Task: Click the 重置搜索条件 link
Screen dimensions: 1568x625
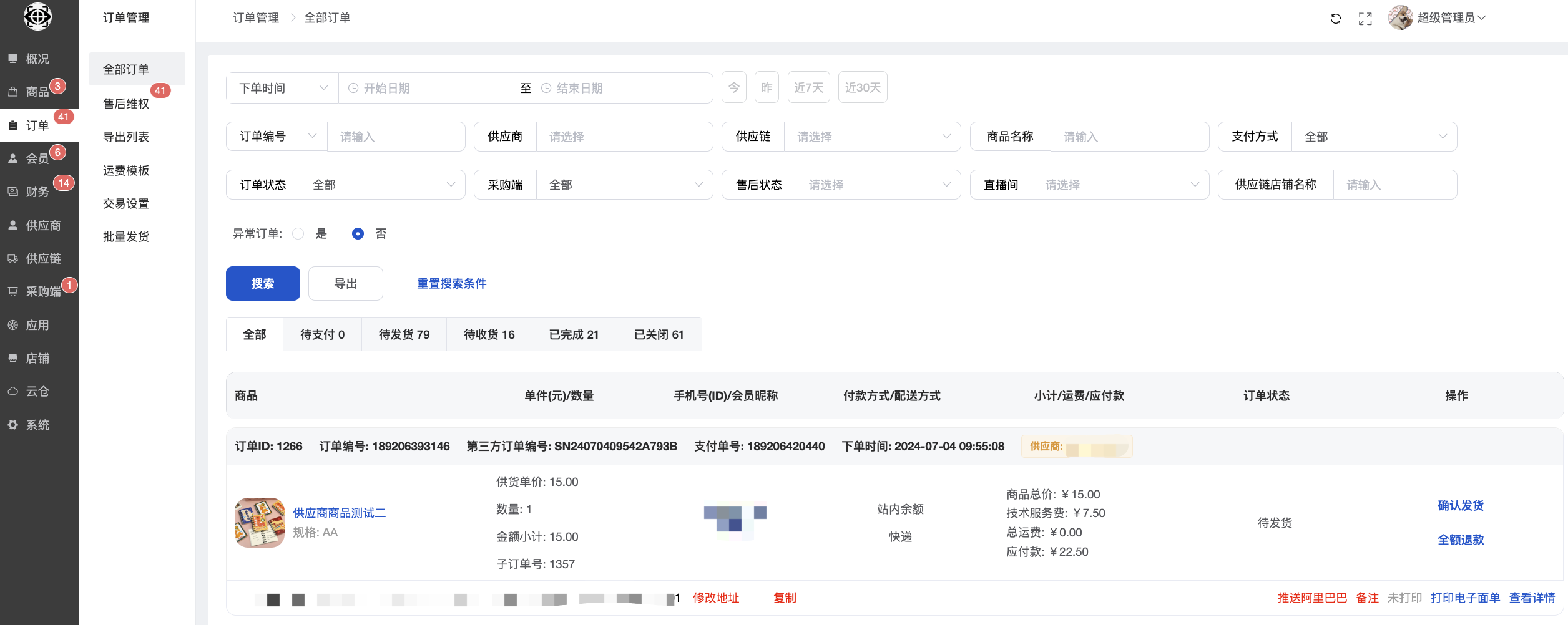Action: pos(451,284)
